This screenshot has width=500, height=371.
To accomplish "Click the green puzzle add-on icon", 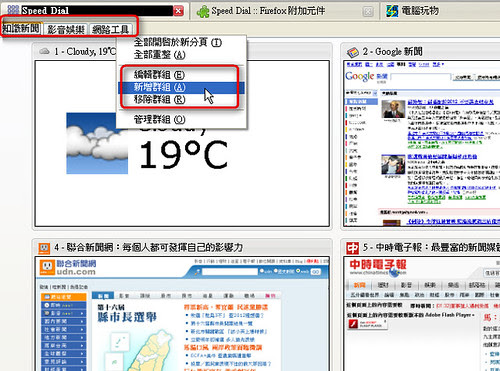I will point(203,12).
